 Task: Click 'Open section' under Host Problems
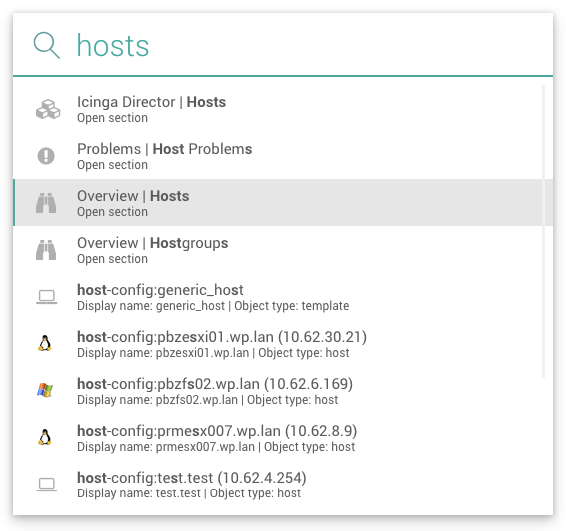(112, 165)
